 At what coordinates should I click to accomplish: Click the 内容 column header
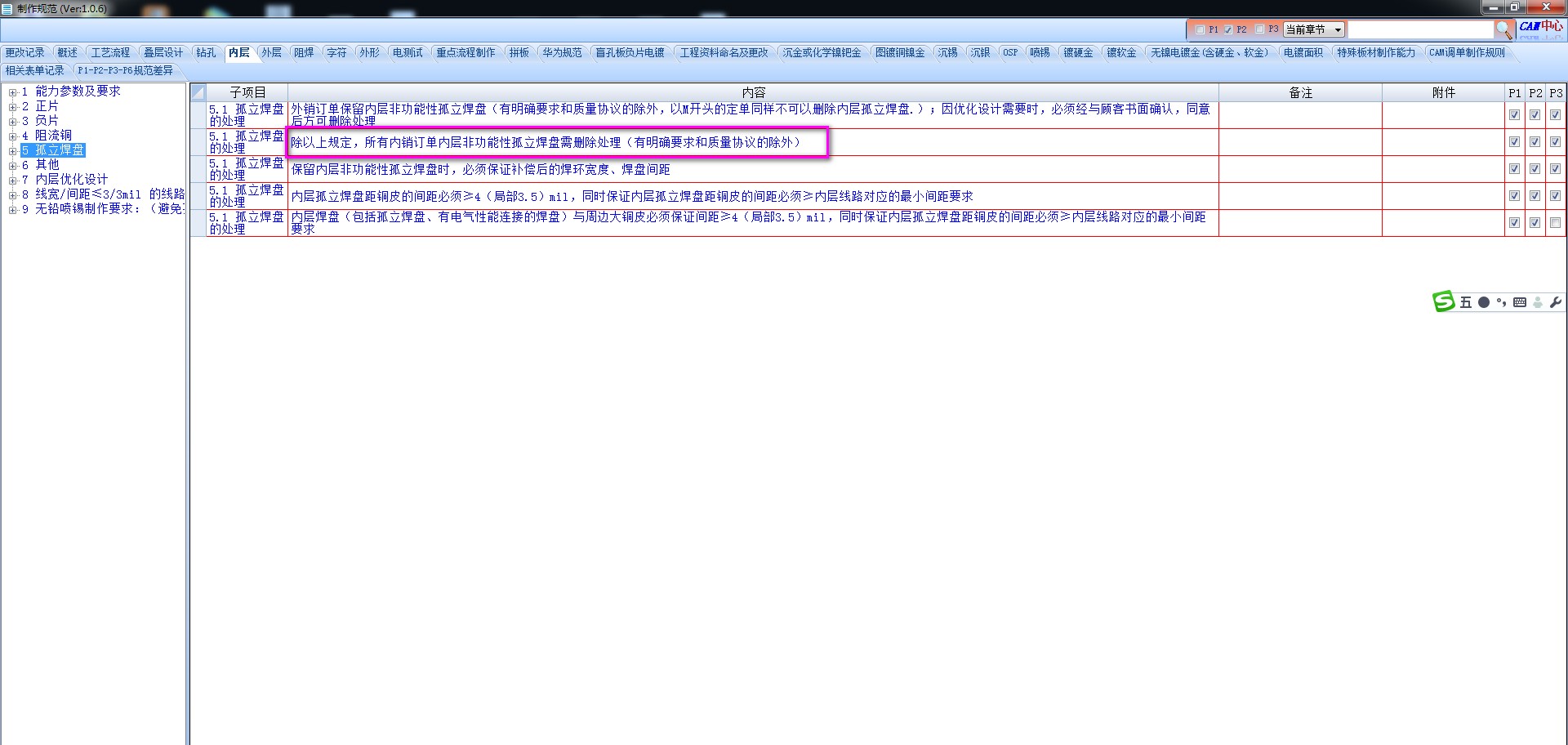(x=753, y=92)
